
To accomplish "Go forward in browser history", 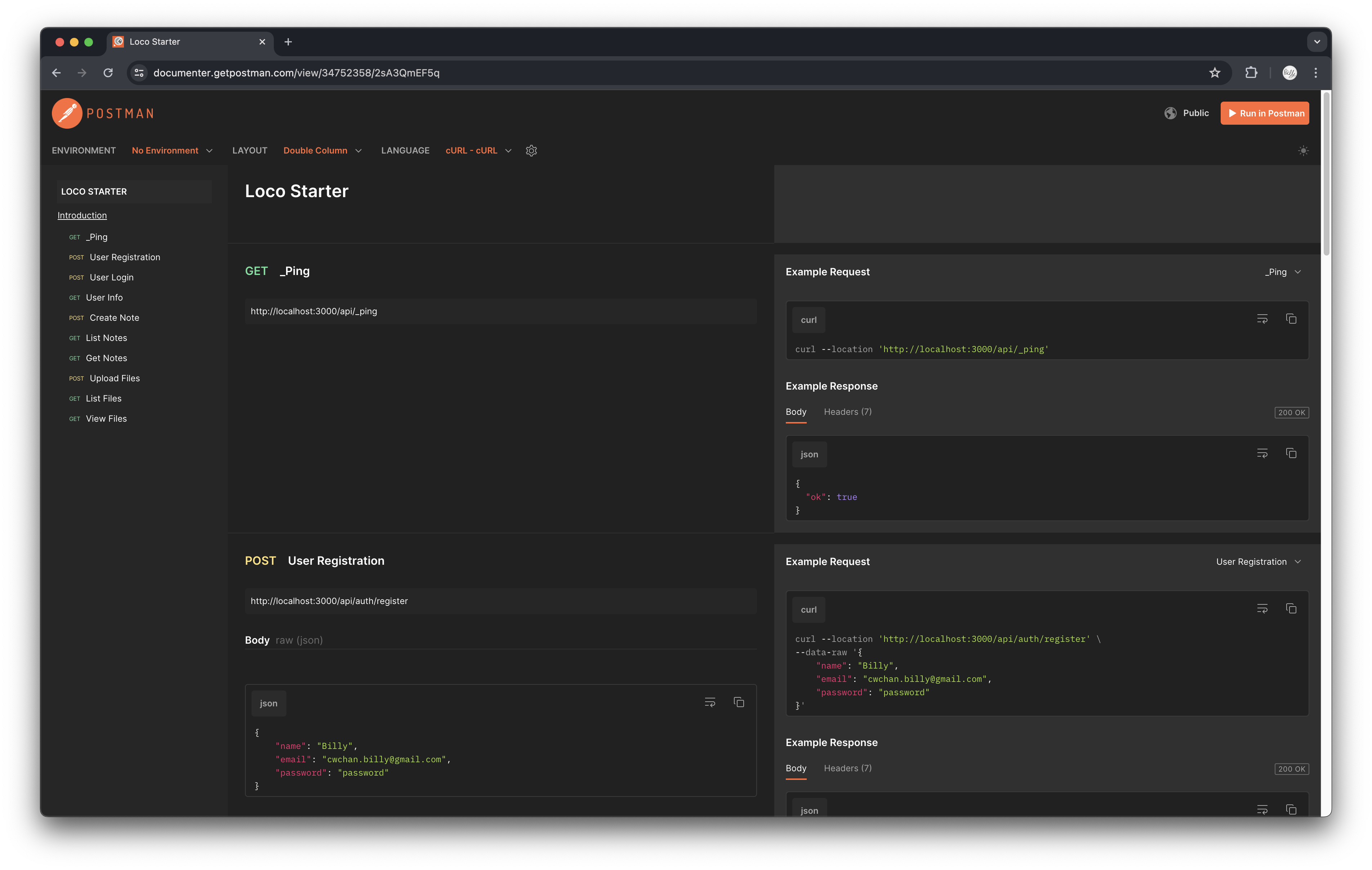I will click(82, 72).
